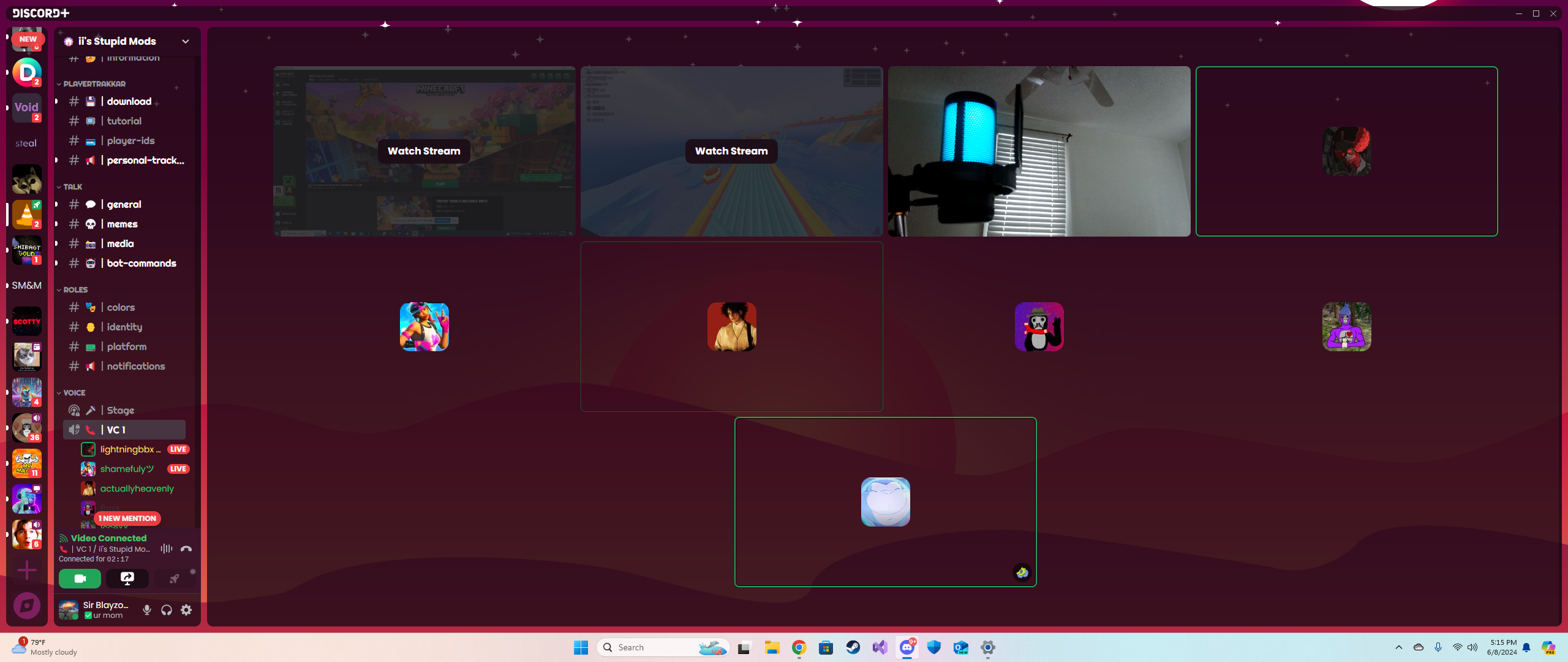Image resolution: width=1568 pixels, height=662 pixels.
Task: Mute the microphone in the user panel
Action: click(147, 610)
